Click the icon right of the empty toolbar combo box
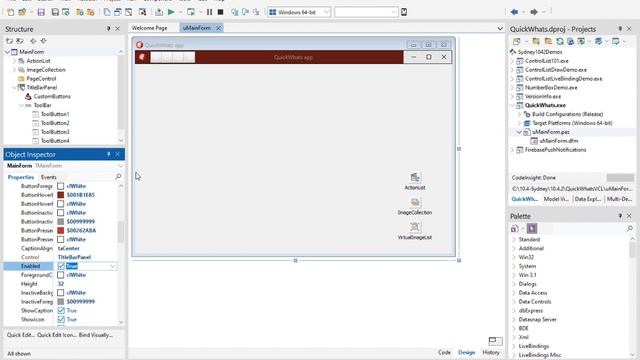Screen dimensions: 640x360 [x=404, y=12]
